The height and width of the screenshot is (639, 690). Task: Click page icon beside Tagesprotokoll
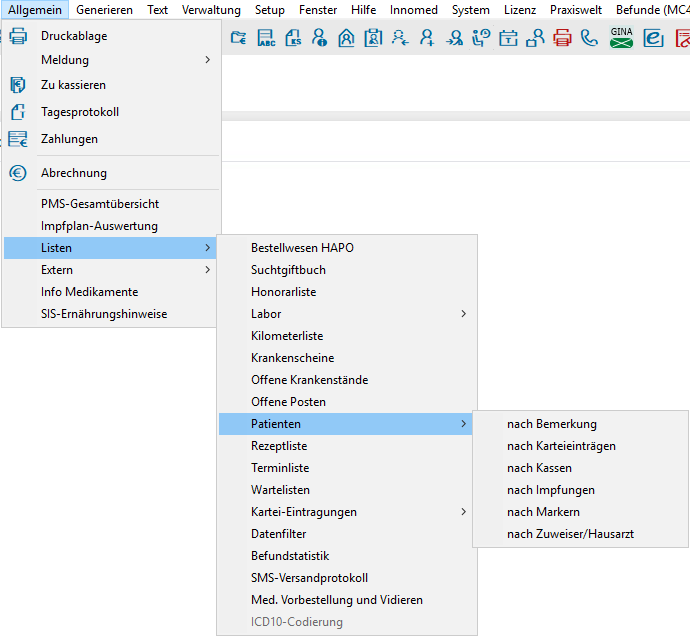click(18, 112)
